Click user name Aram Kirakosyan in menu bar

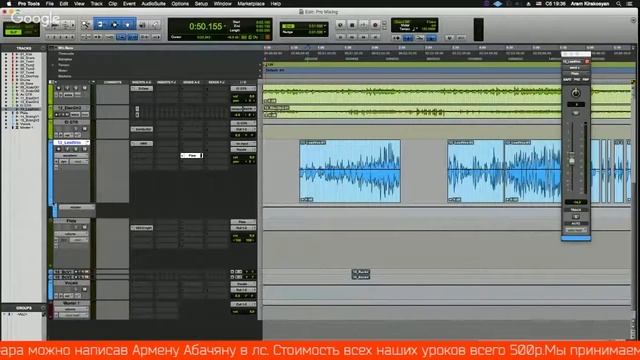[x=589, y=4]
